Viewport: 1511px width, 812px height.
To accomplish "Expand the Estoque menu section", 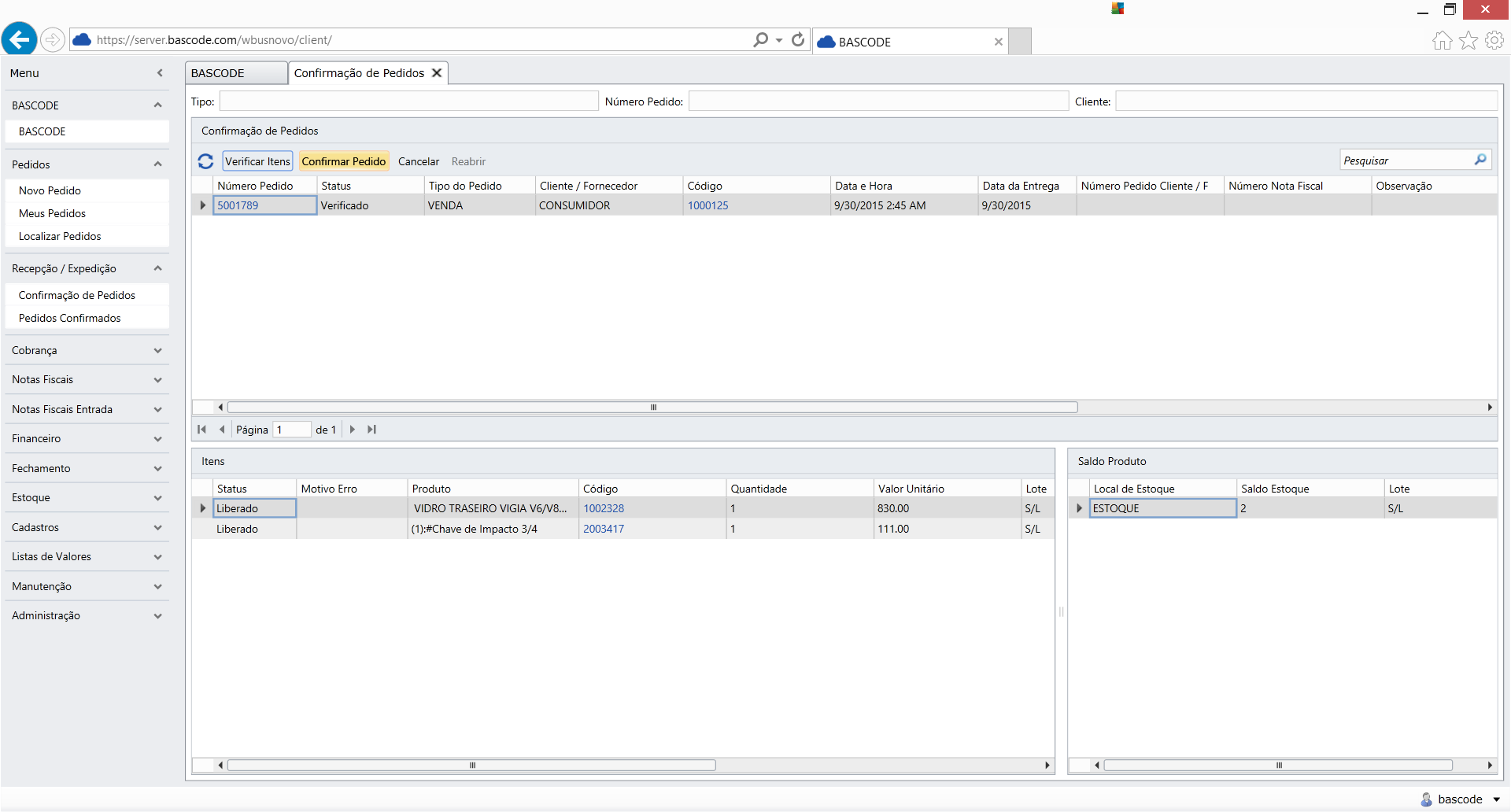I will pyautogui.click(x=157, y=498).
